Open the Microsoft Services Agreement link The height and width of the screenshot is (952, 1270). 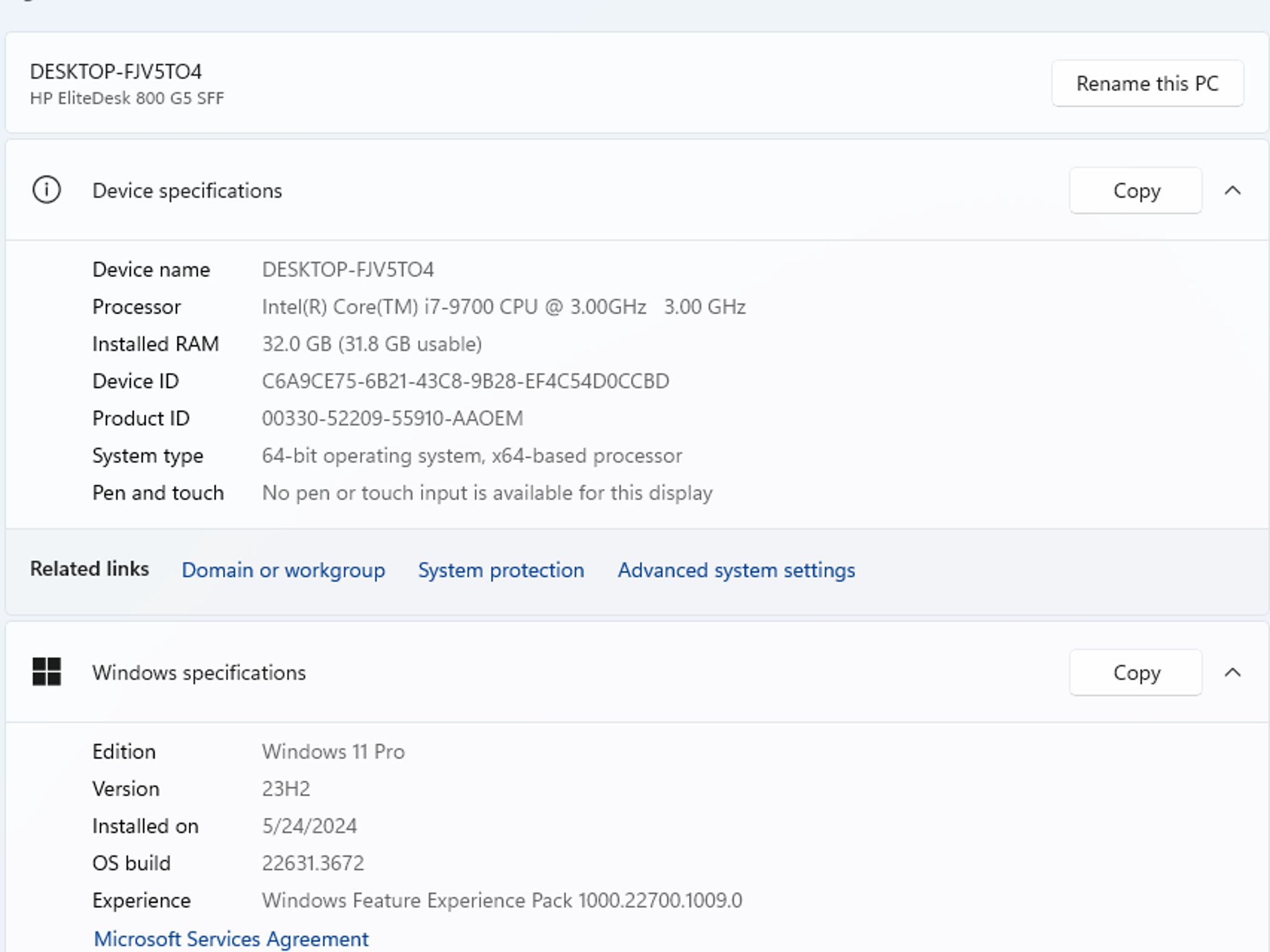click(x=231, y=938)
